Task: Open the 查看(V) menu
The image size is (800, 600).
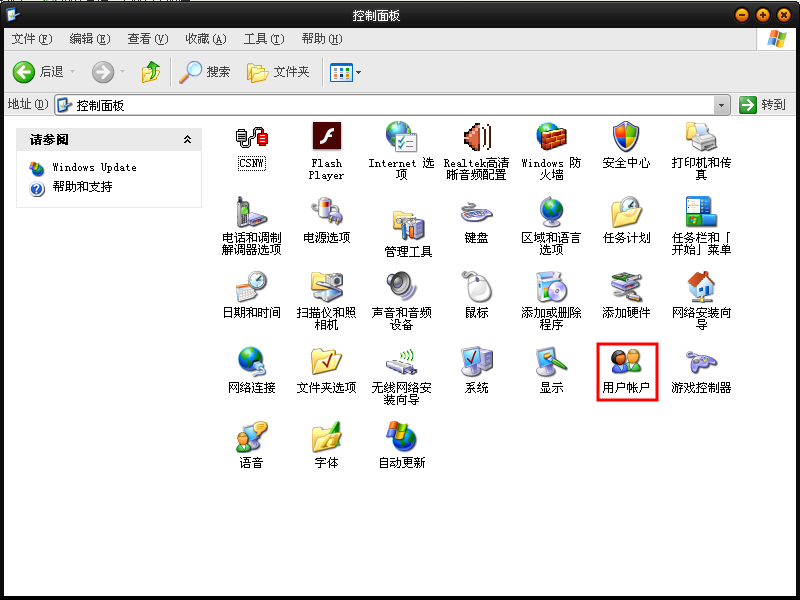Action: click(147, 39)
